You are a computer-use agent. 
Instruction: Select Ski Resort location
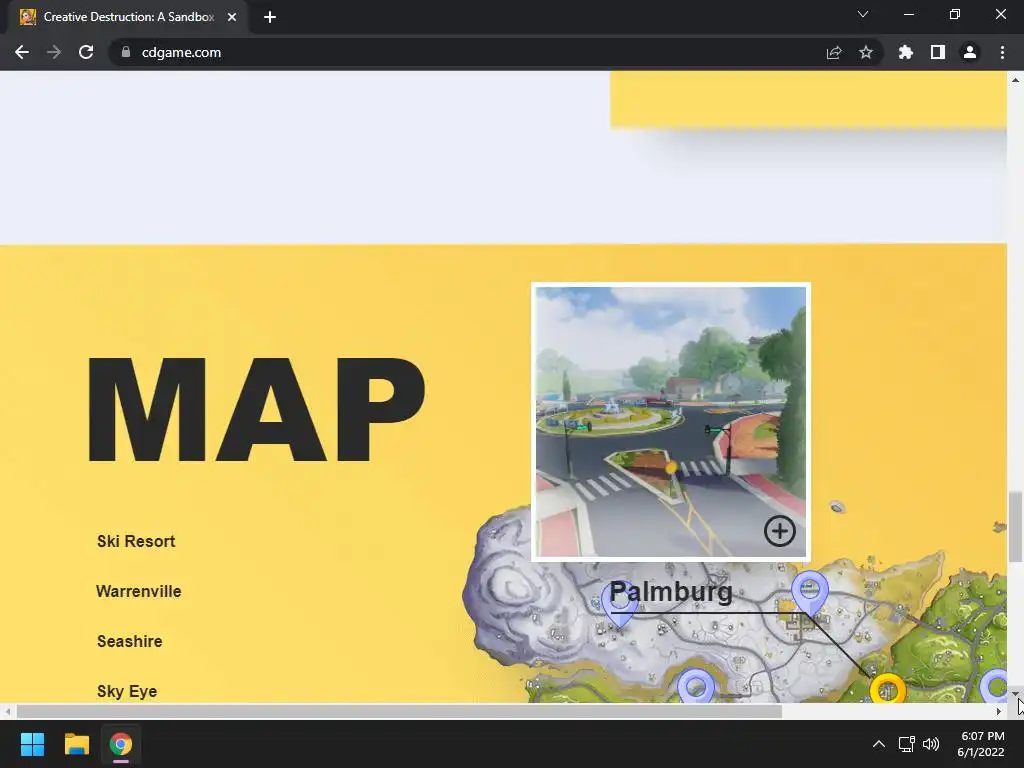click(136, 541)
